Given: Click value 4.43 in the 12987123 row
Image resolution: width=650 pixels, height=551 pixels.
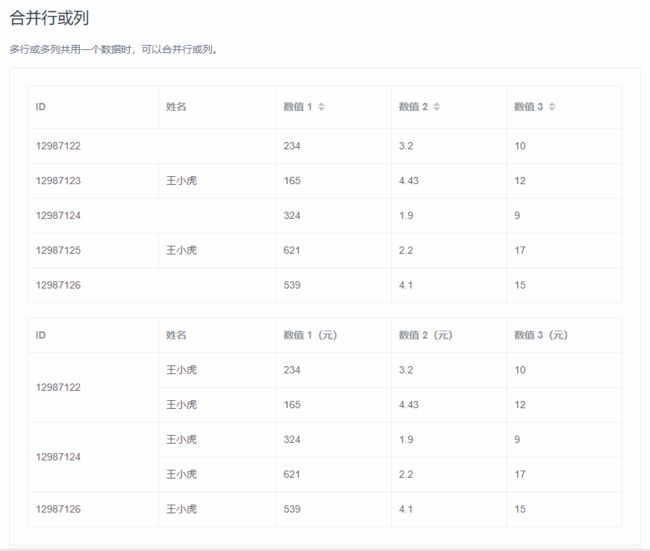Looking at the screenshot, I should coord(409,180).
